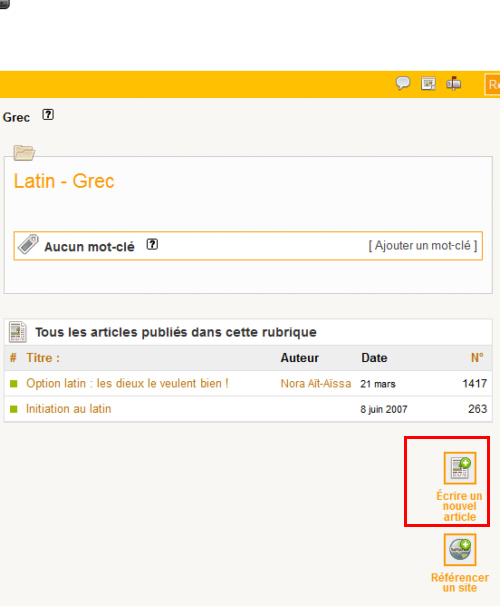Open help icon next to Aucun mot-clé
The width and height of the screenshot is (500, 606).
(152, 245)
